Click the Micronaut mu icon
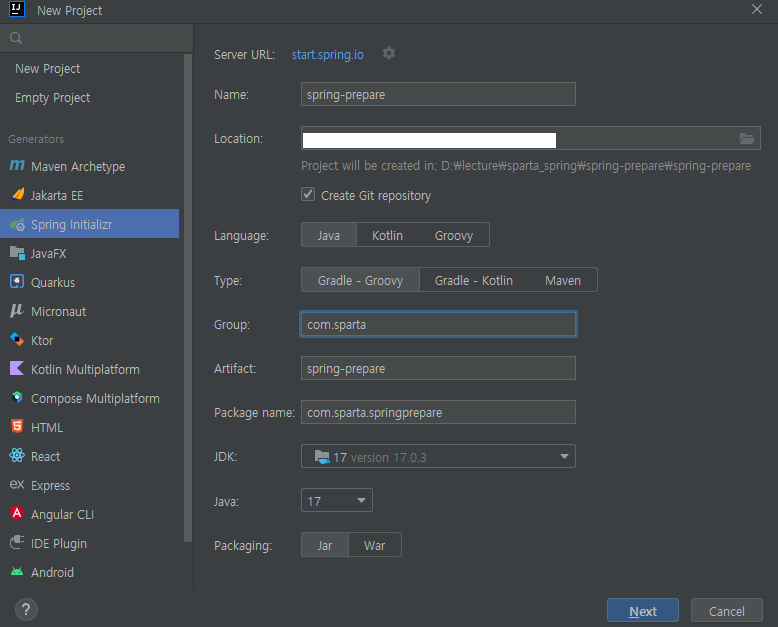The height and width of the screenshot is (627, 778). click(17, 311)
